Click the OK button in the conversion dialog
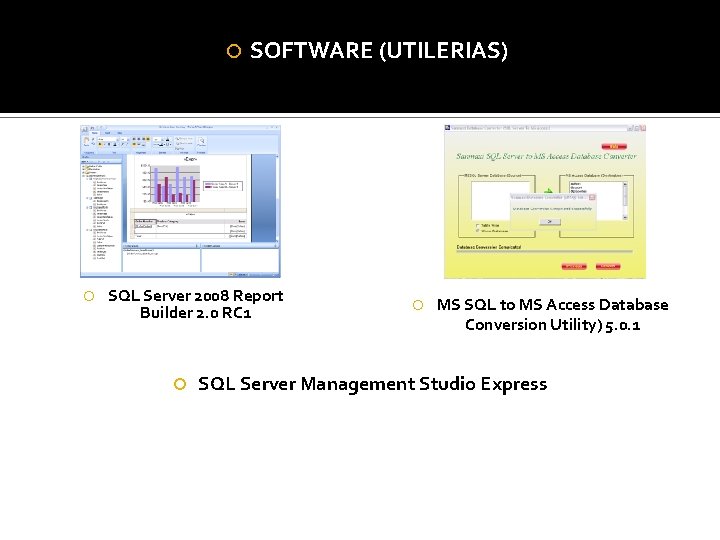Image resolution: width=720 pixels, height=540 pixels. click(549, 222)
